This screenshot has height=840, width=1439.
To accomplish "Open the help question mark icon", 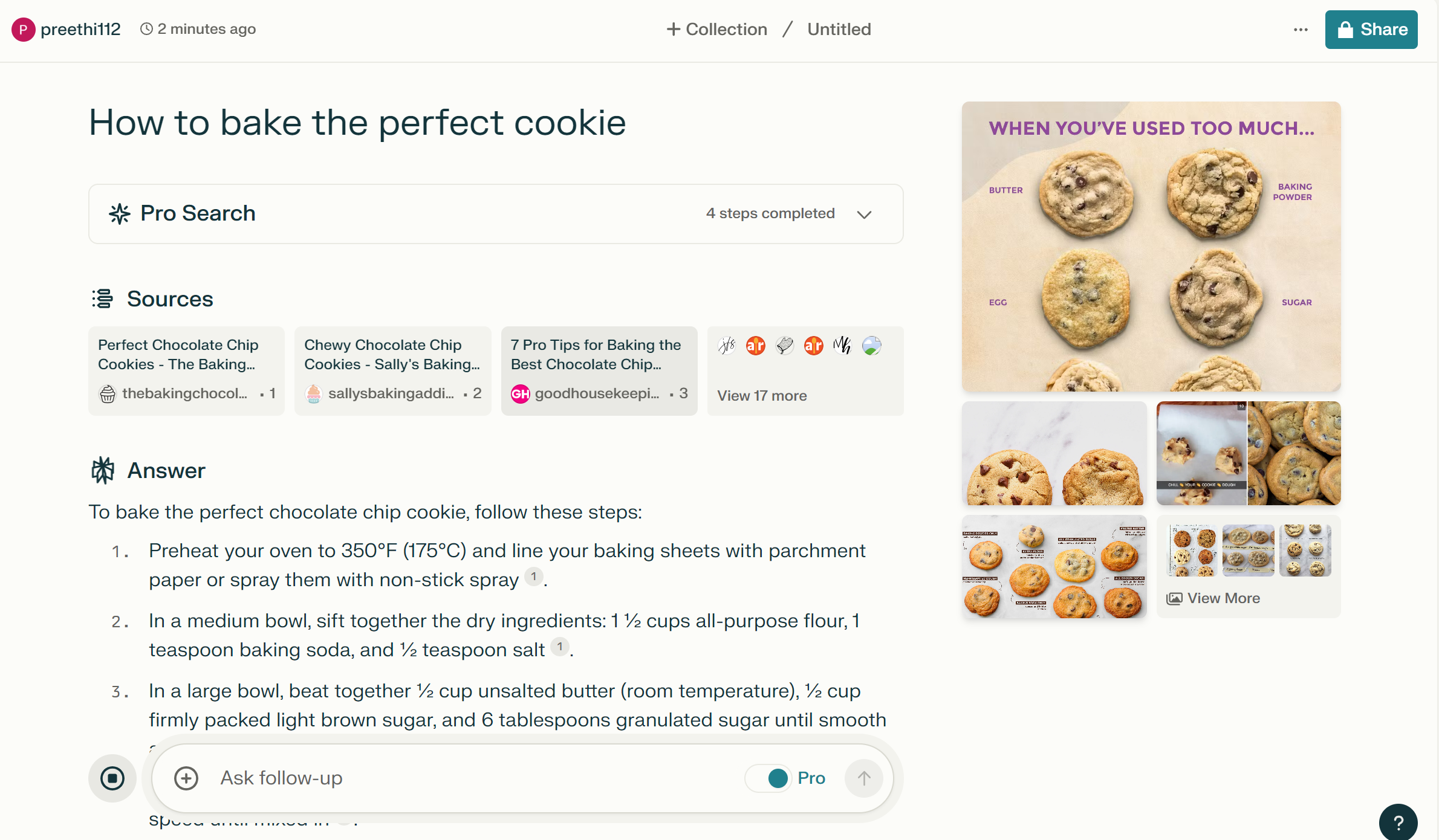I will (1398, 822).
